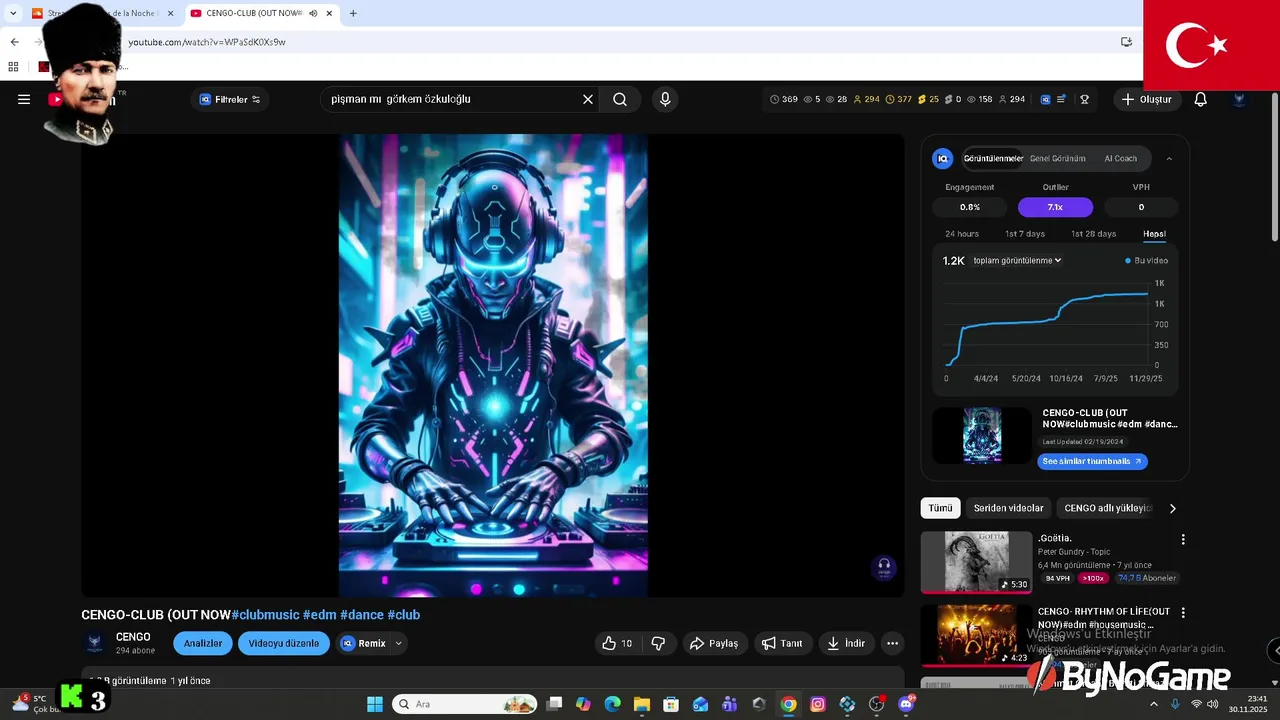
Task: Open the account avatar menu
Action: pyautogui.click(x=1239, y=99)
